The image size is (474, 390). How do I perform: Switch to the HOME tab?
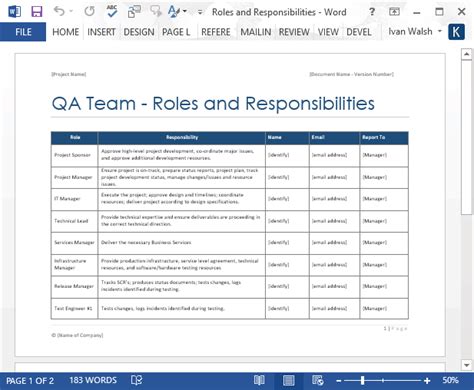pos(66,32)
